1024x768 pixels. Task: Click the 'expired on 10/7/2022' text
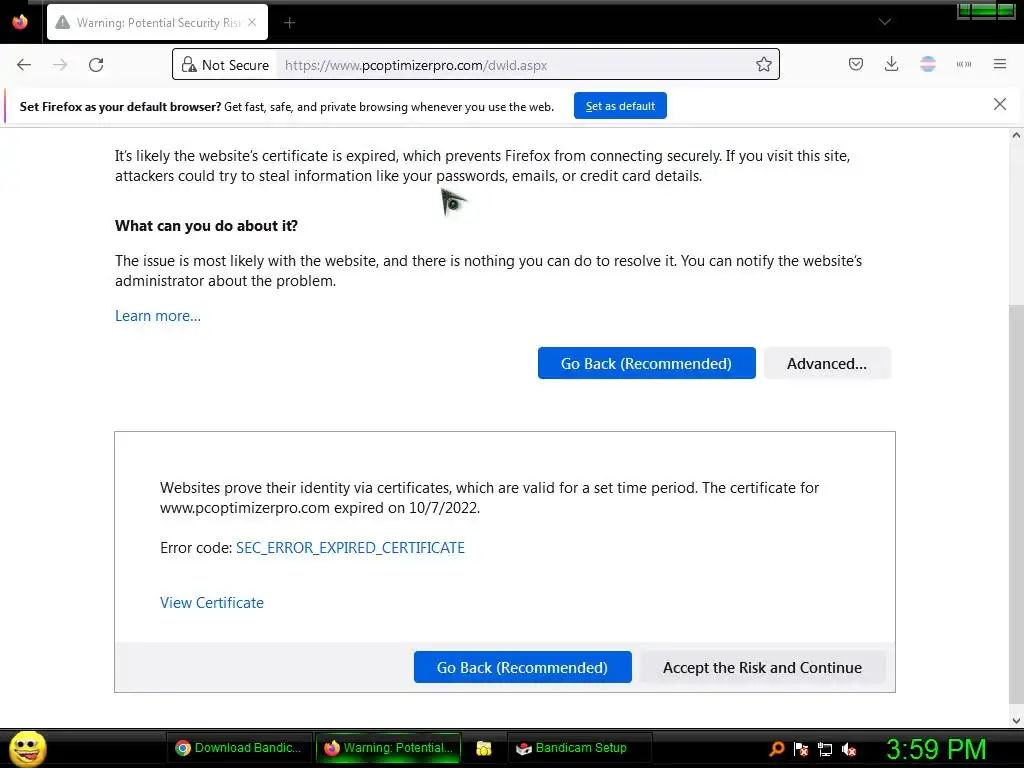(407, 508)
